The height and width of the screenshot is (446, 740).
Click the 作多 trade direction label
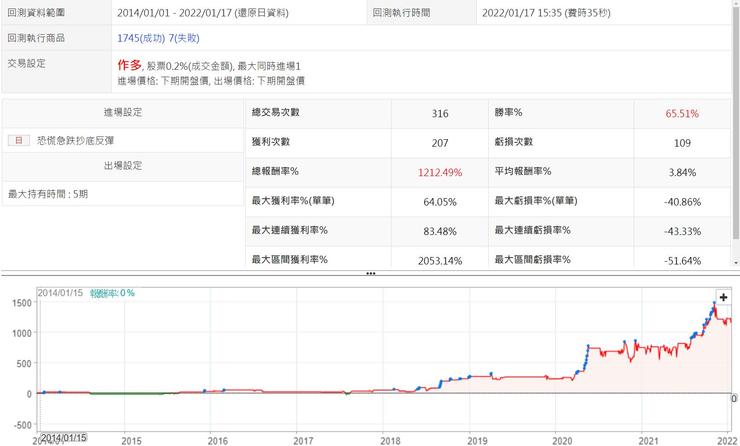(129, 64)
